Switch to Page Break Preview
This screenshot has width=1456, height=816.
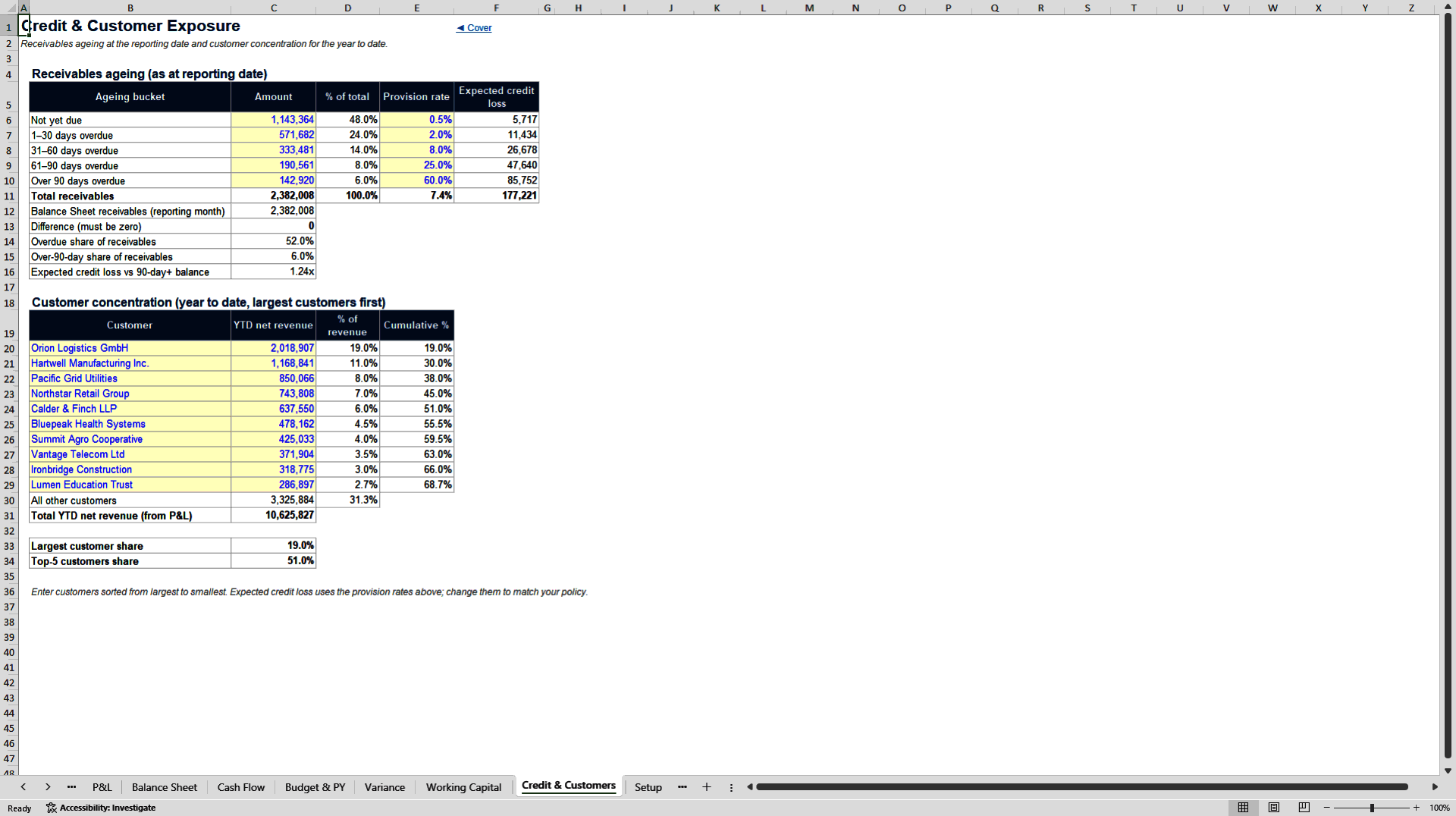pyautogui.click(x=1304, y=808)
